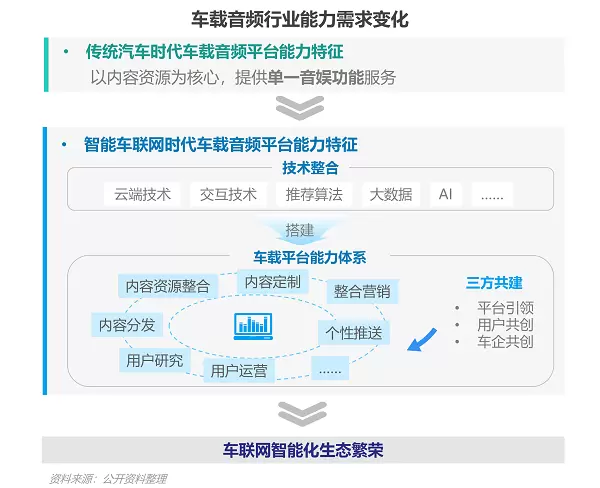Click the 三方共建 heading
The height and width of the screenshot is (488, 600).
pyautogui.click(x=493, y=283)
